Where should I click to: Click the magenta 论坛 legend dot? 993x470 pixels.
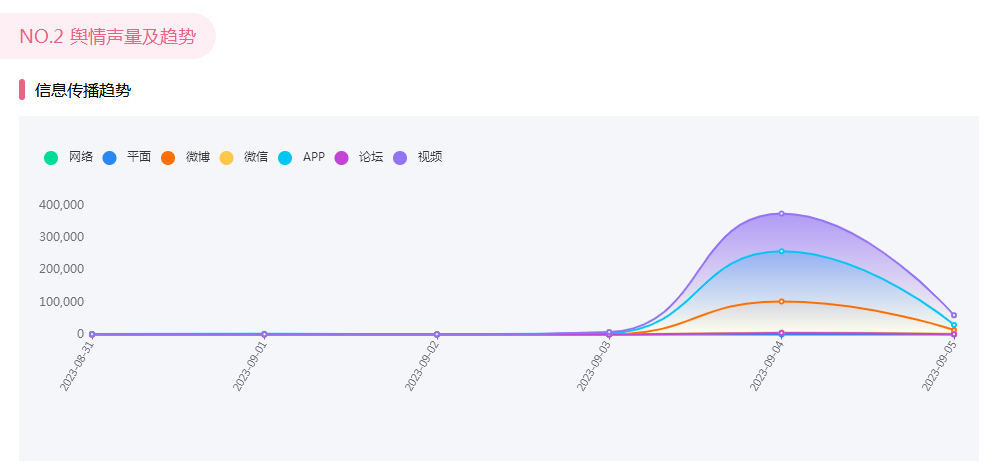click(342, 157)
